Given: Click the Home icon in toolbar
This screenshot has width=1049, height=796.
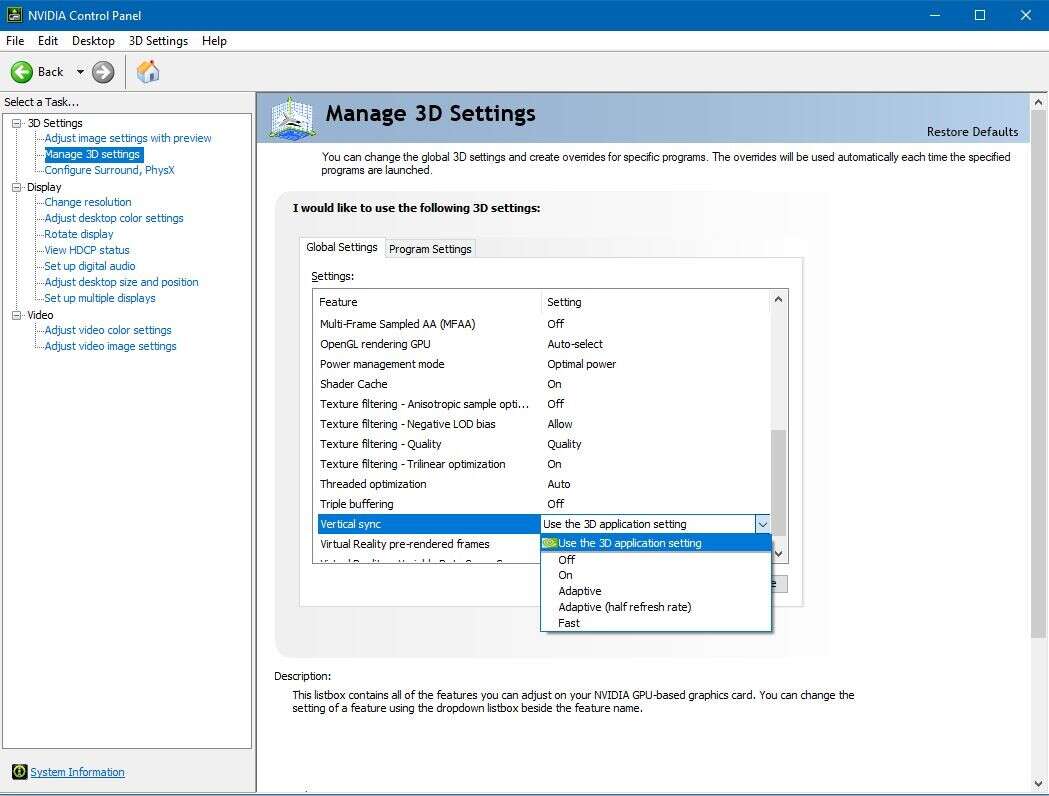Looking at the screenshot, I should coord(148,72).
